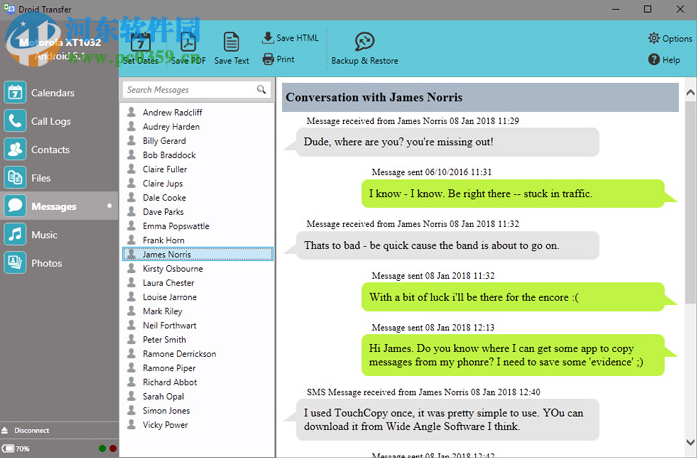Click the Save Text document icon
699x461 pixels.
click(231, 42)
